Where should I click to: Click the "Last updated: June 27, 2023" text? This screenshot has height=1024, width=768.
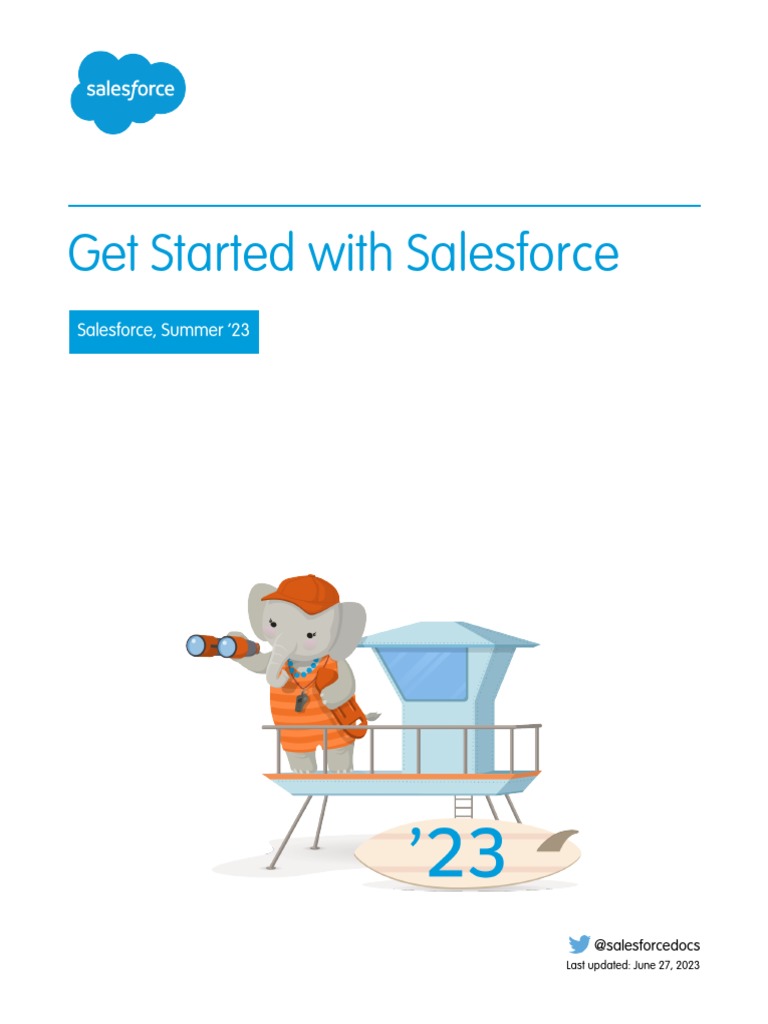pyautogui.click(x=633, y=966)
